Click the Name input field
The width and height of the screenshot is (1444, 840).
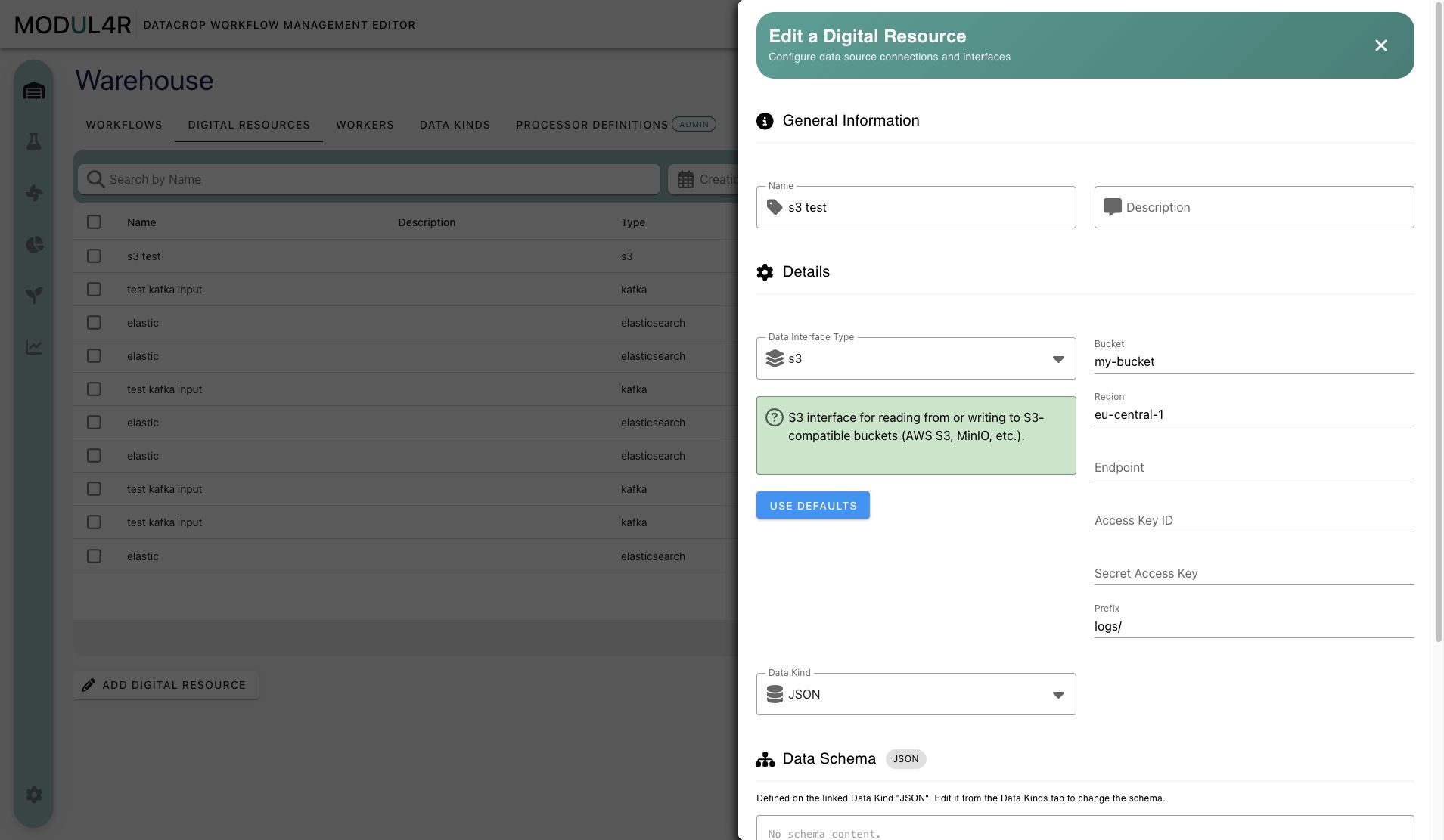(916, 207)
